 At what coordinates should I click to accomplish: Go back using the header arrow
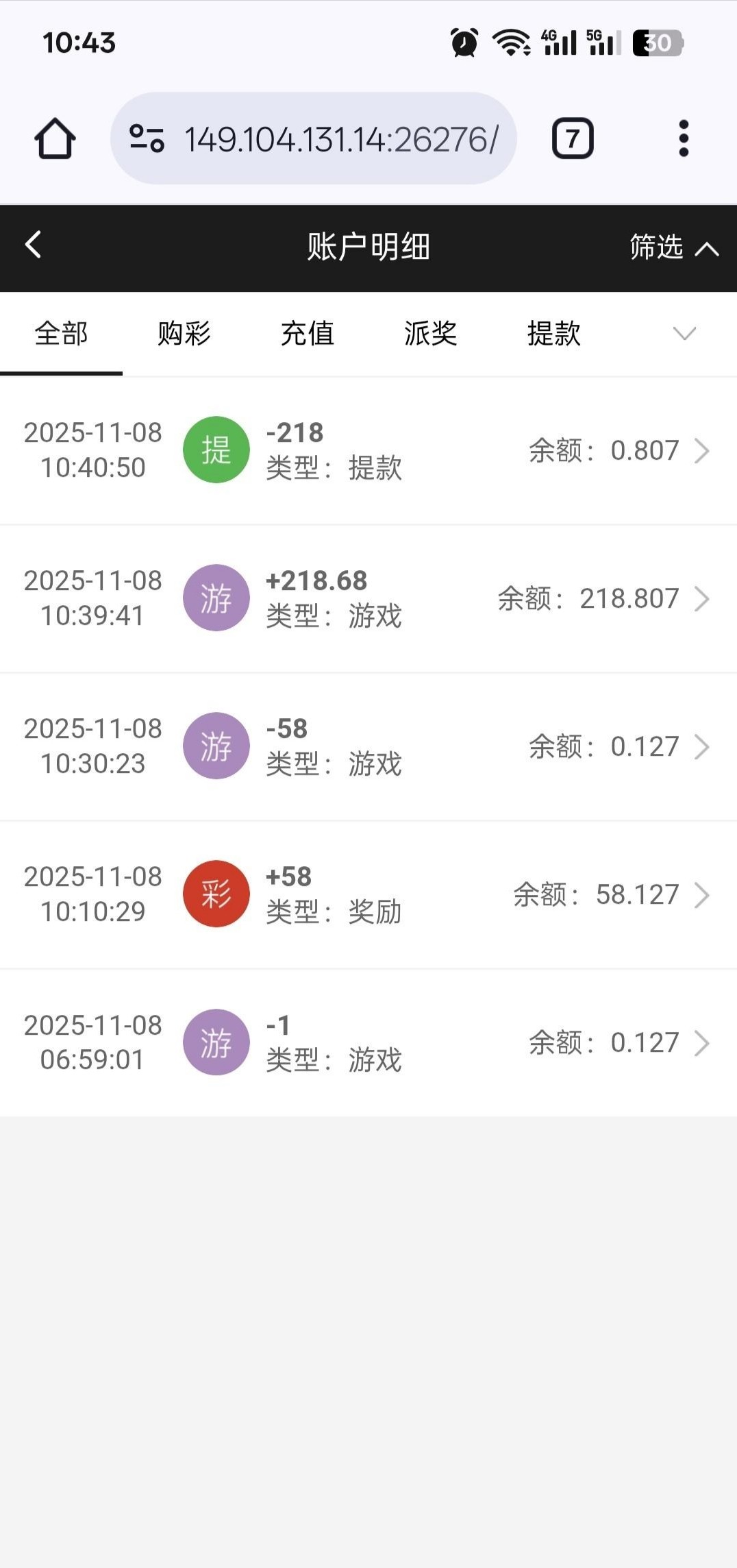(x=33, y=245)
